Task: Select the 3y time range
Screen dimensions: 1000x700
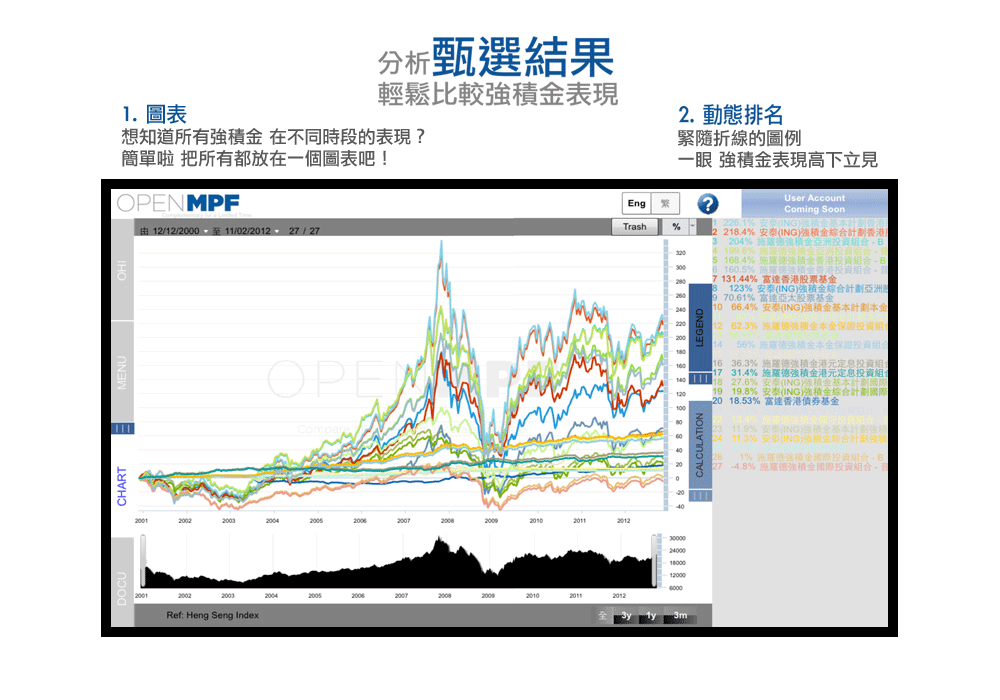Action: (626, 615)
